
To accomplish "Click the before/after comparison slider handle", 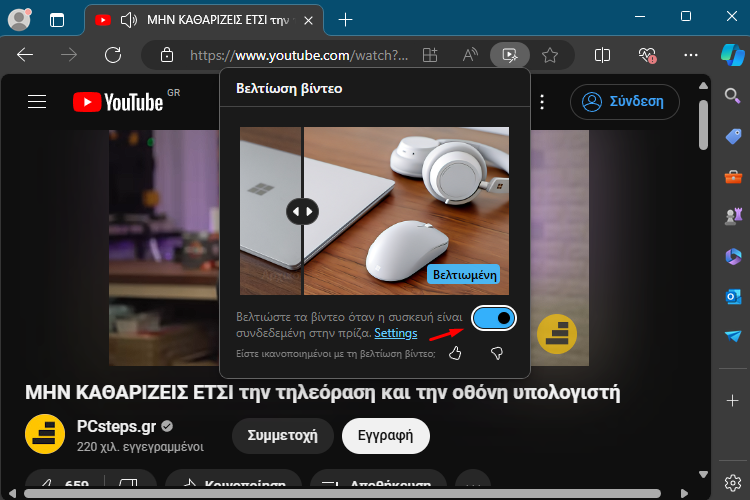I will pos(302,211).
